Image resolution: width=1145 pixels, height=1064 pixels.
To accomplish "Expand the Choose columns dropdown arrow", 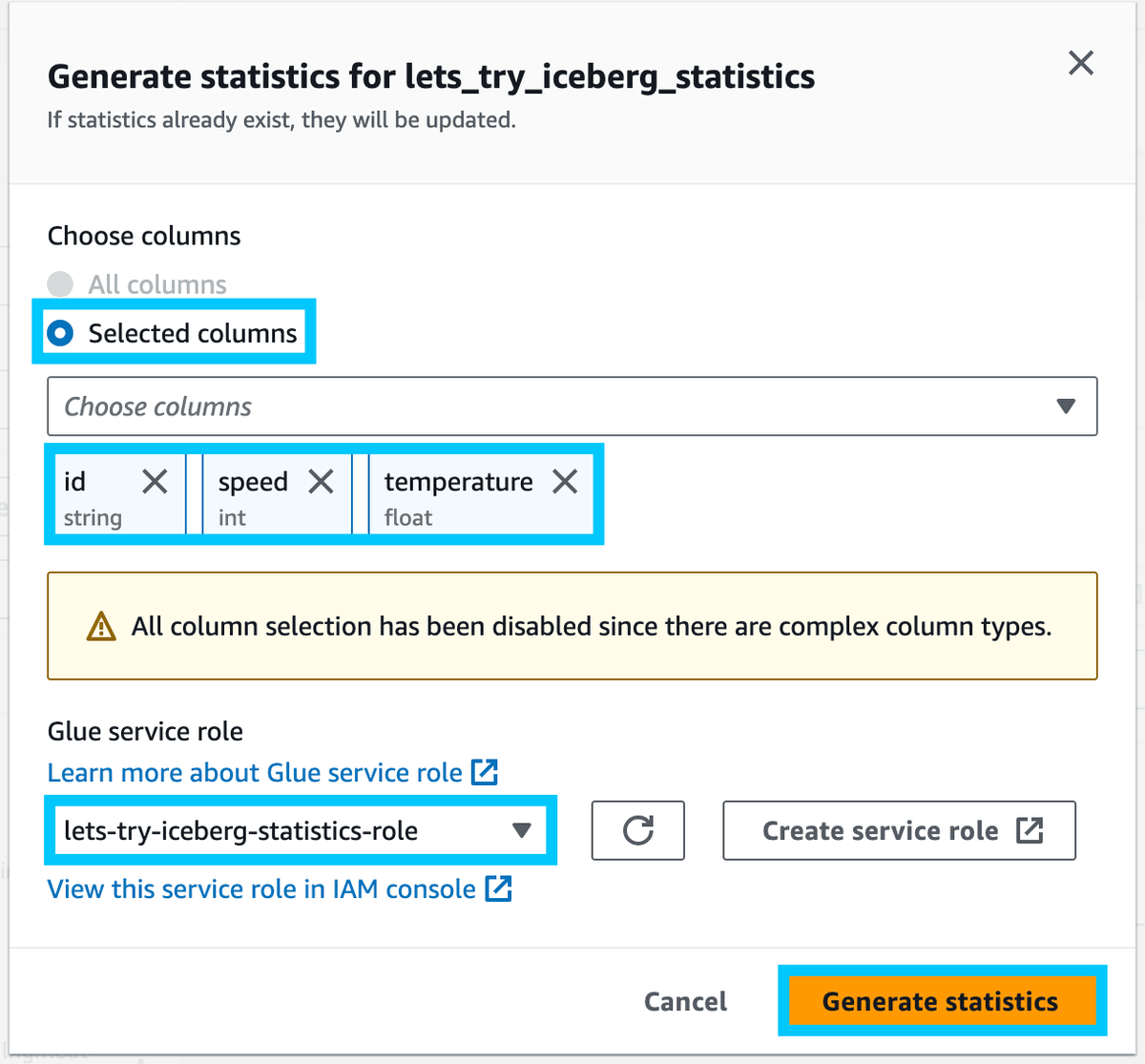I will (x=1066, y=407).
